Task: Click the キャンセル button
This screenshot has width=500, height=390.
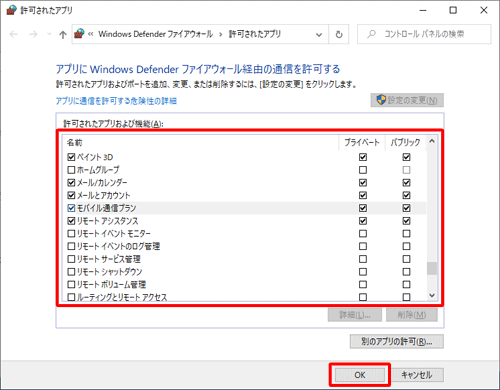Action: coord(417,375)
